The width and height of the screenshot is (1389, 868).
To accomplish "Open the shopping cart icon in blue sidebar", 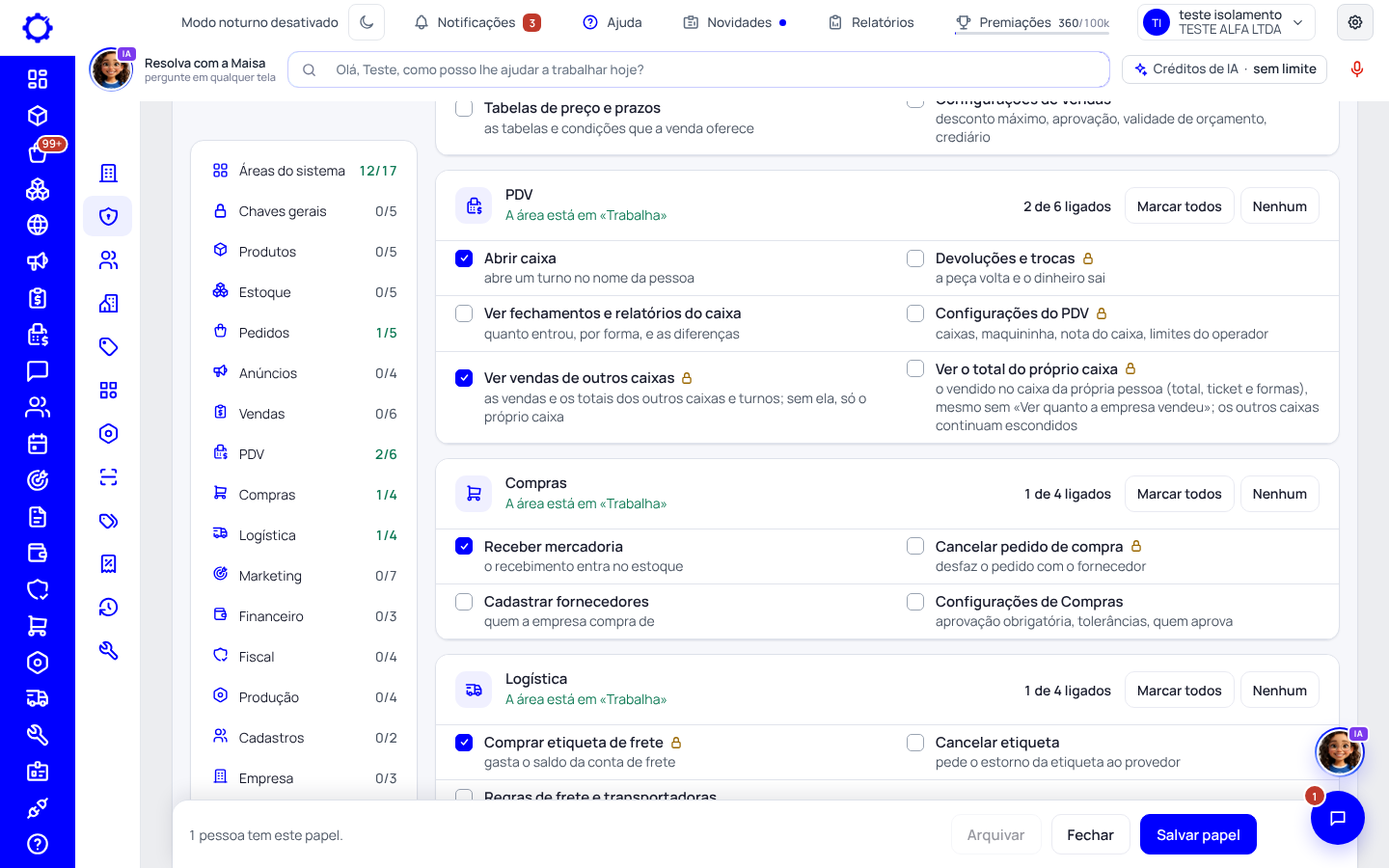I will pos(38,626).
